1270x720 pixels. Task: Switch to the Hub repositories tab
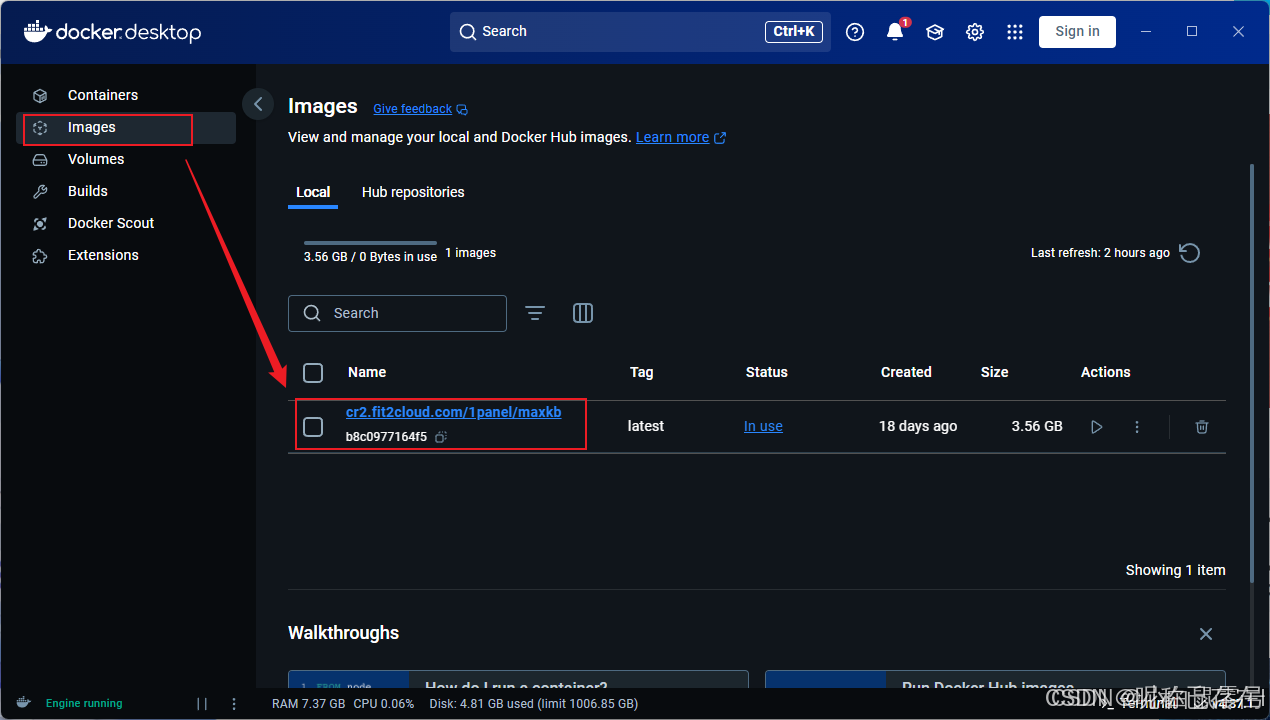[413, 192]
